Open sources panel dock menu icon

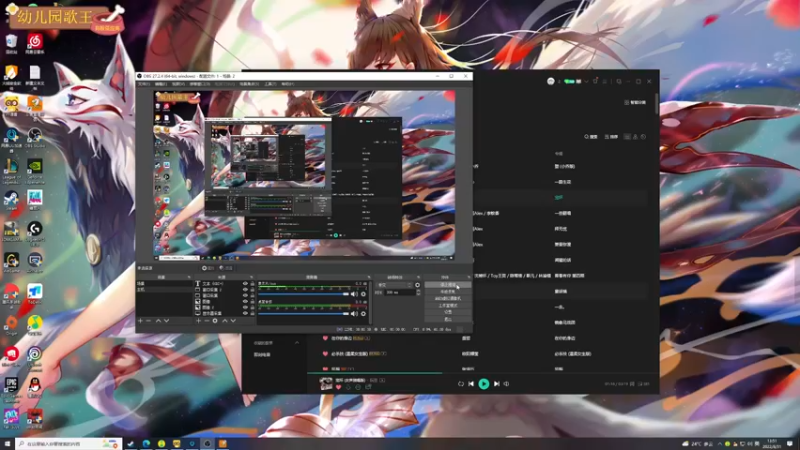252,277
